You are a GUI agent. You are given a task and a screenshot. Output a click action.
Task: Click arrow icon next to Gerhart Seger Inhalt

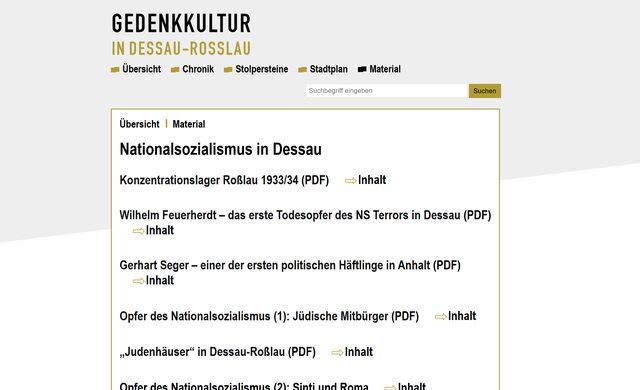pyautogui.click(x=138, y=281)
